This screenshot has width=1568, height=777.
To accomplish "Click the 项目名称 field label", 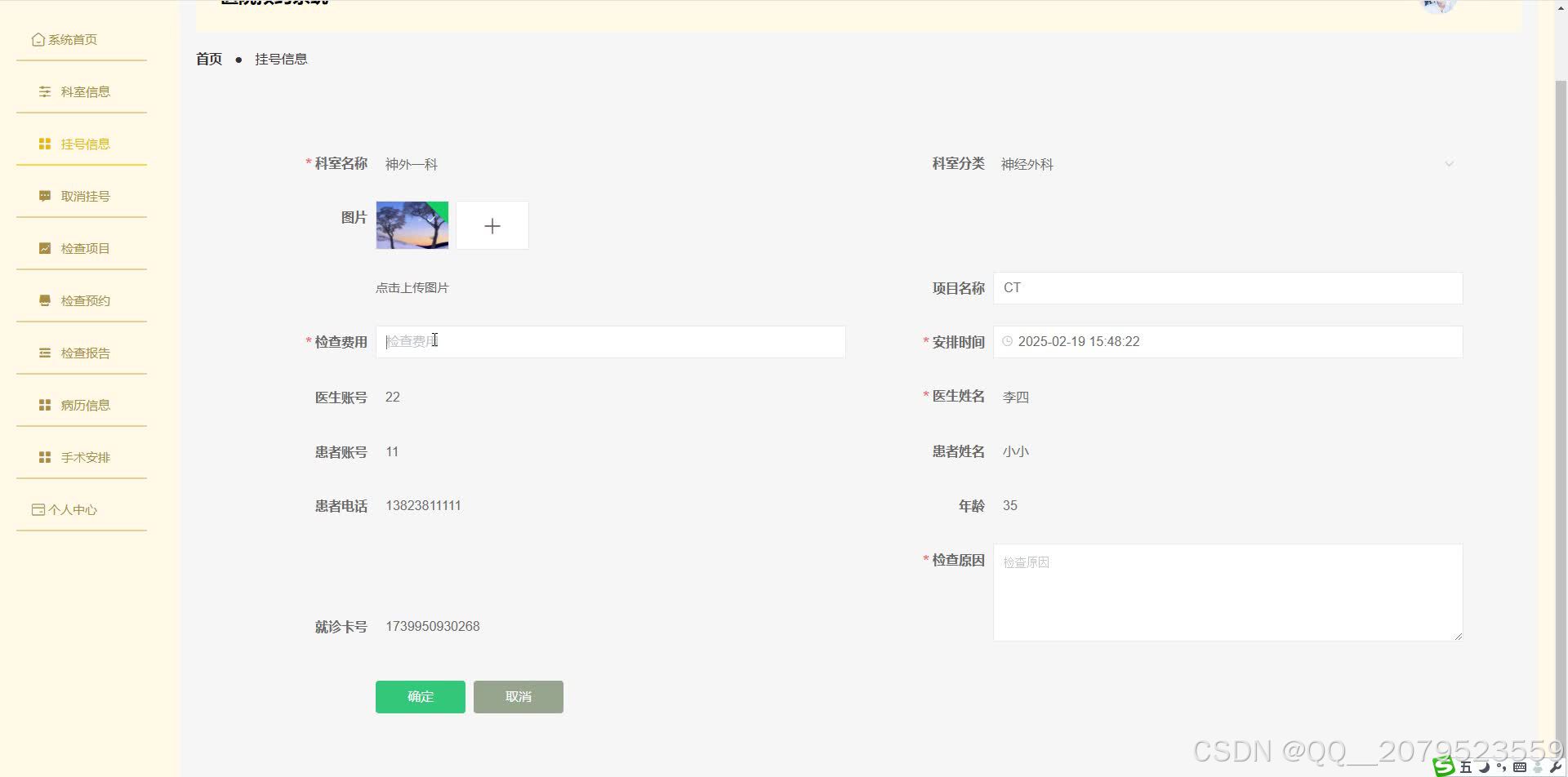I will coord(959,288).
